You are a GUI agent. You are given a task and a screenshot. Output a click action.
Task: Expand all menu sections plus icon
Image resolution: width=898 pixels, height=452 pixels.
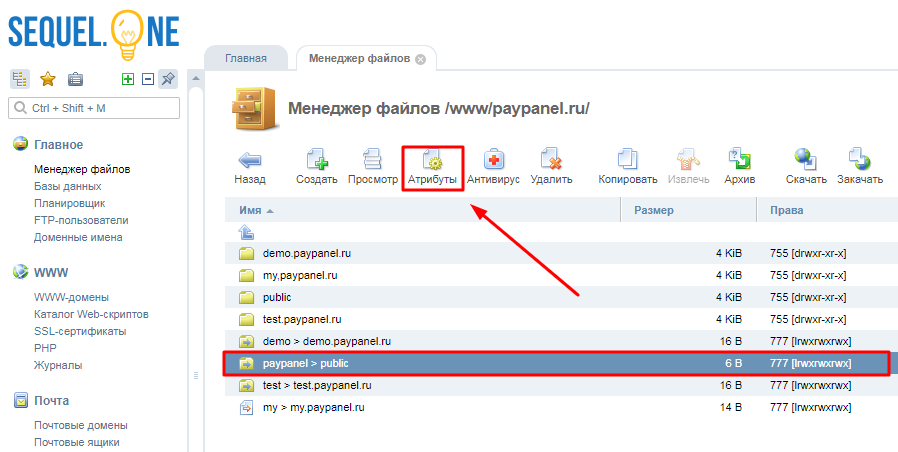tap(128, 79)
